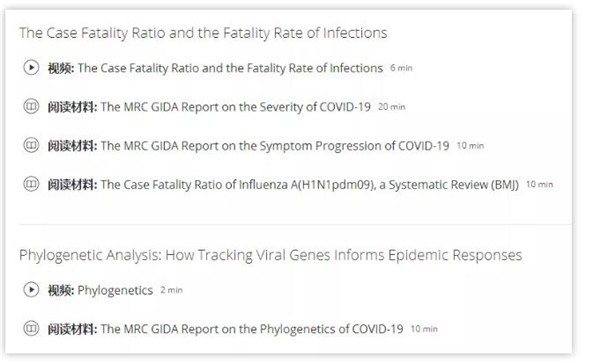
Task: Open the Phylogenetics video link
Action: click(116, 290)
